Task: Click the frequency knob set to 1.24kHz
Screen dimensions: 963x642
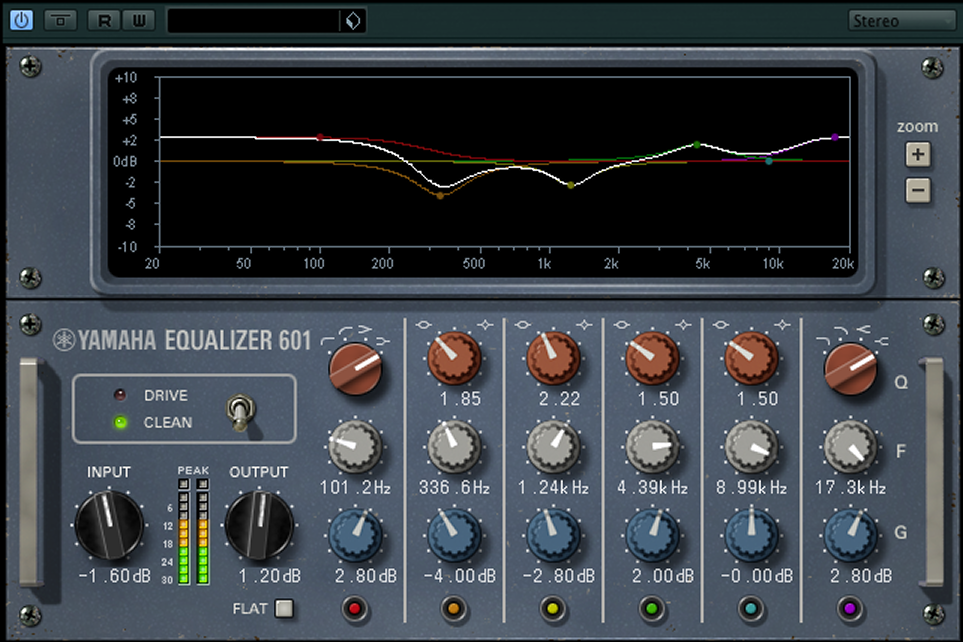Action: 553,447
